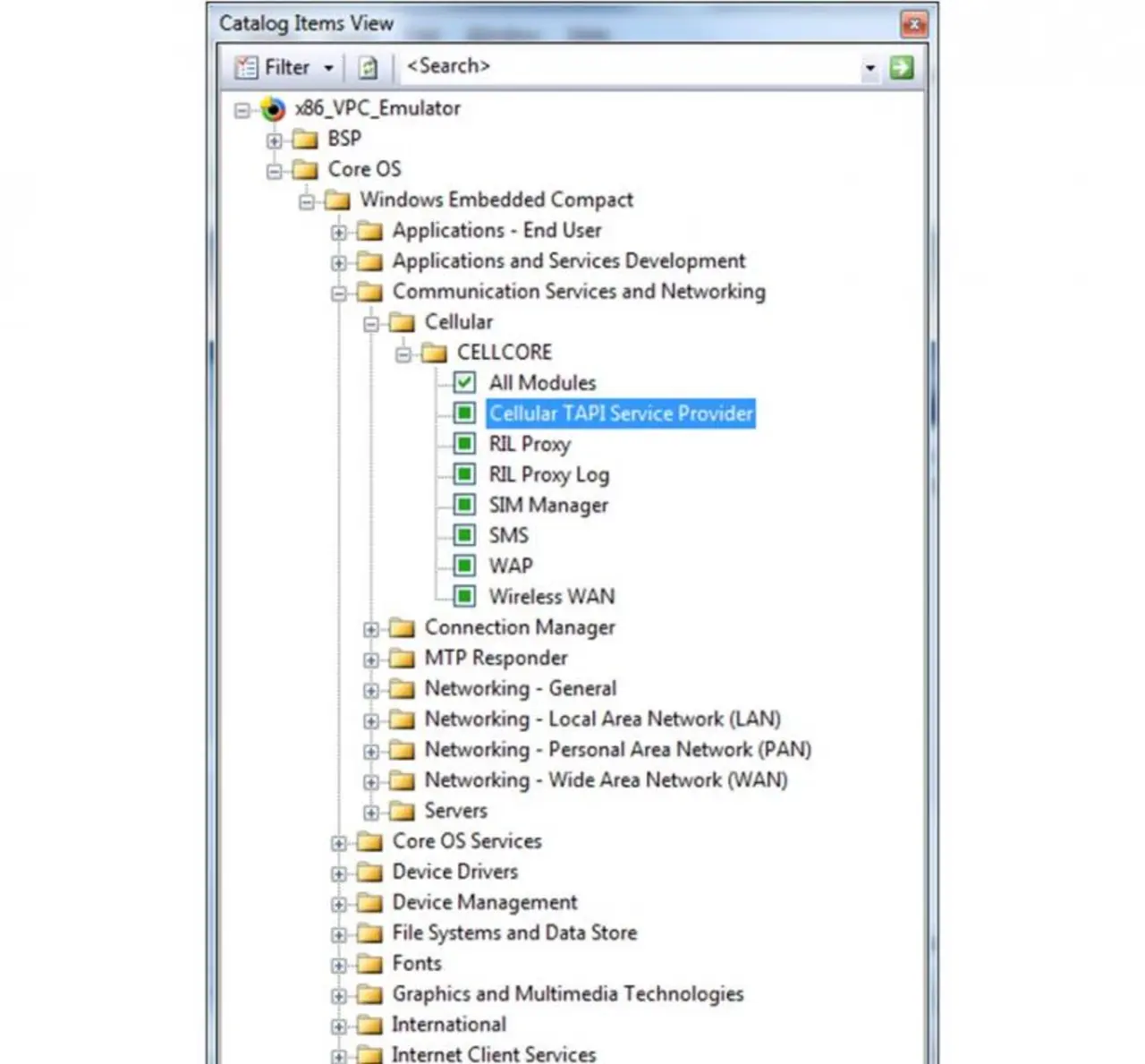Expand Networking - Wide Area Network (WAN) node
The image size is (1145, 1064).
(371, 782)
